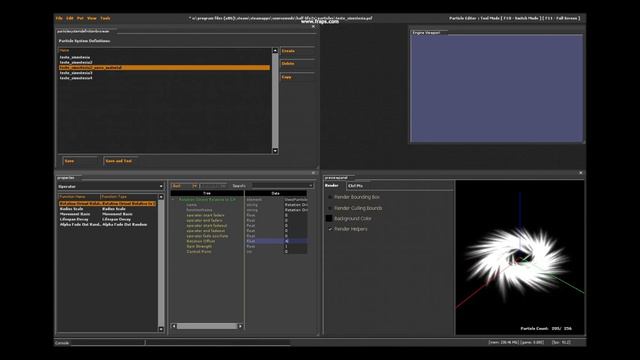This screenshot has width=640, height=360.
Task: Open the Edit menu
Action: point(70,18)
